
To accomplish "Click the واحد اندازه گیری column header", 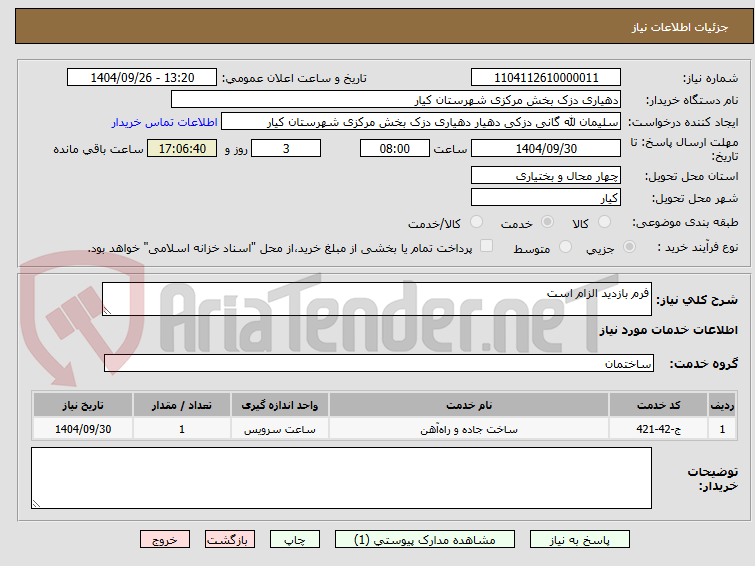I will click(x=280, y=405).
